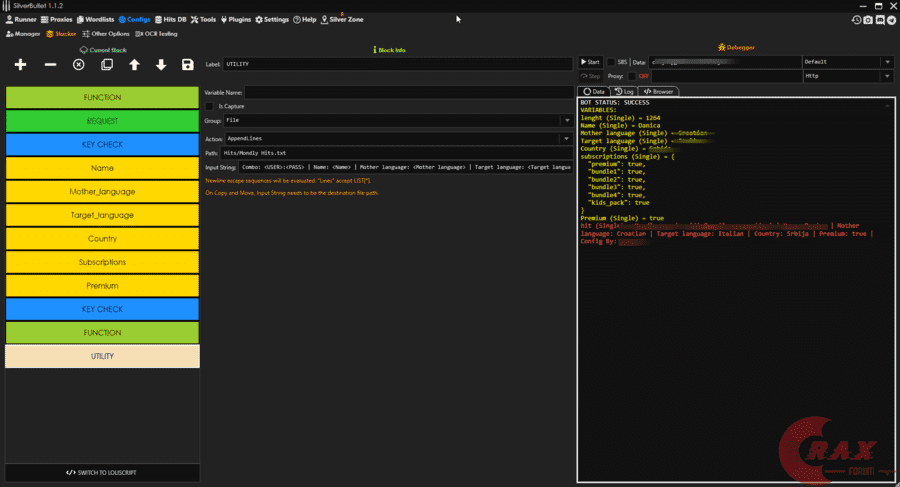Click the clone block icon
The height and width of the screenshot is (487, 900).
click(x=107, y=65)
